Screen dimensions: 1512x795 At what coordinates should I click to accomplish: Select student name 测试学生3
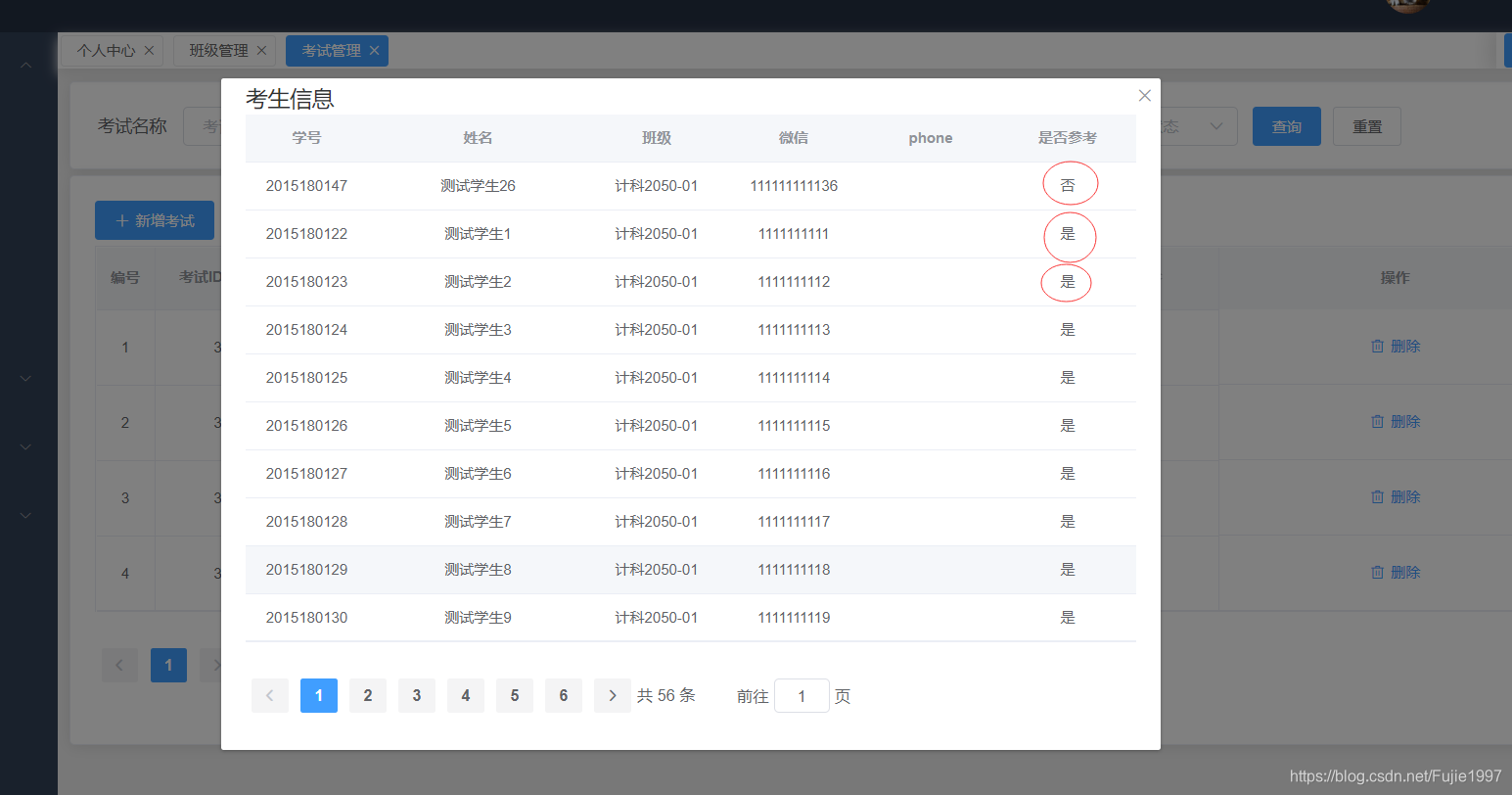[x=478, y=330]
